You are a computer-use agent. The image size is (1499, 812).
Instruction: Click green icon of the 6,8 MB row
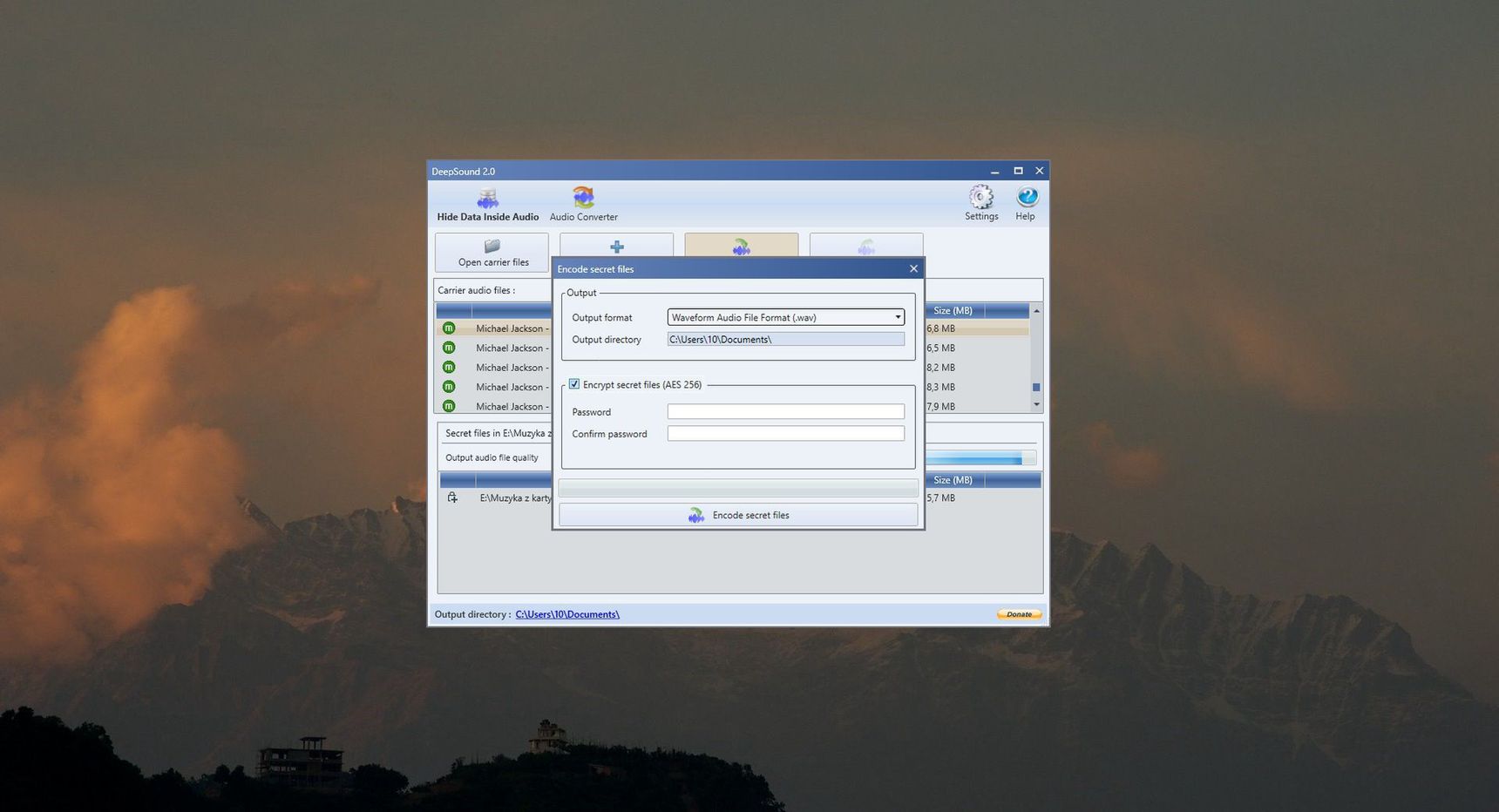click(x=449, y=328)
